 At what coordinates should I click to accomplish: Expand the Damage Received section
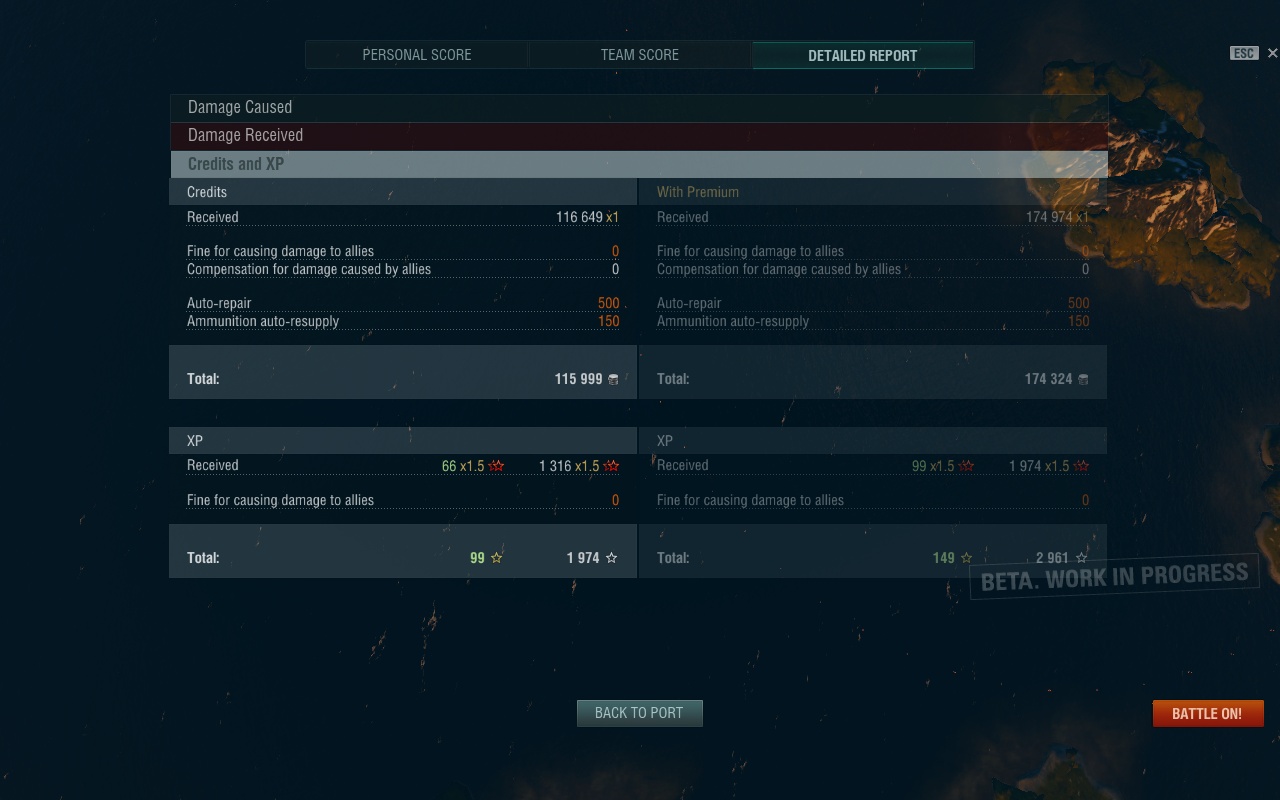click(x=638, y=136)
